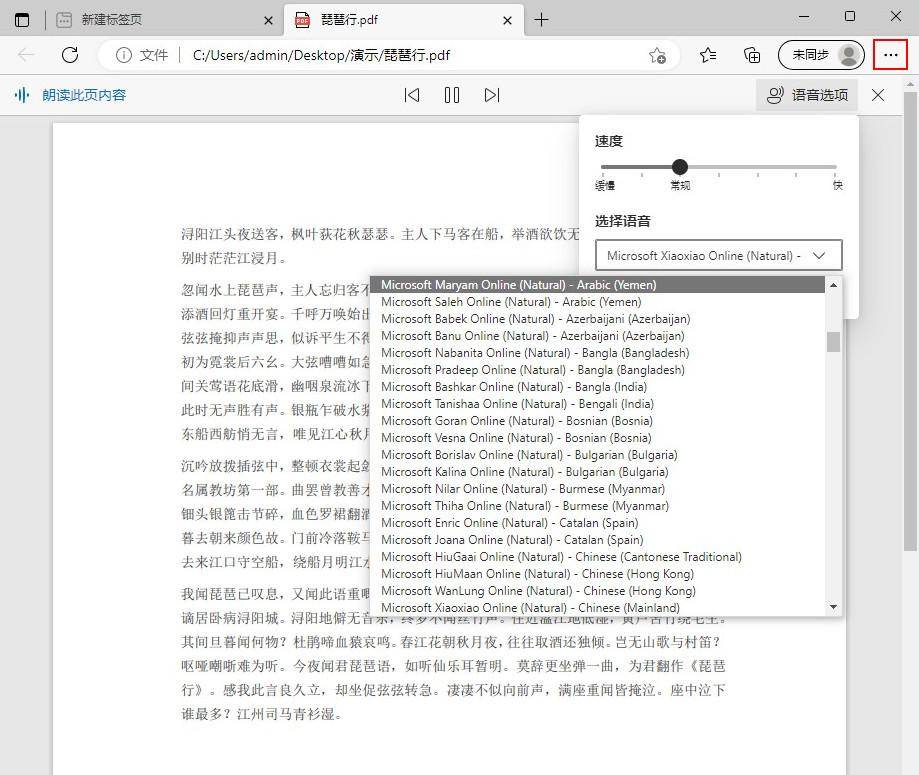Image resolution: width=919 pixels, height=775 pixels.
Task: Open the Collections icon
Action: pos(752,55)
